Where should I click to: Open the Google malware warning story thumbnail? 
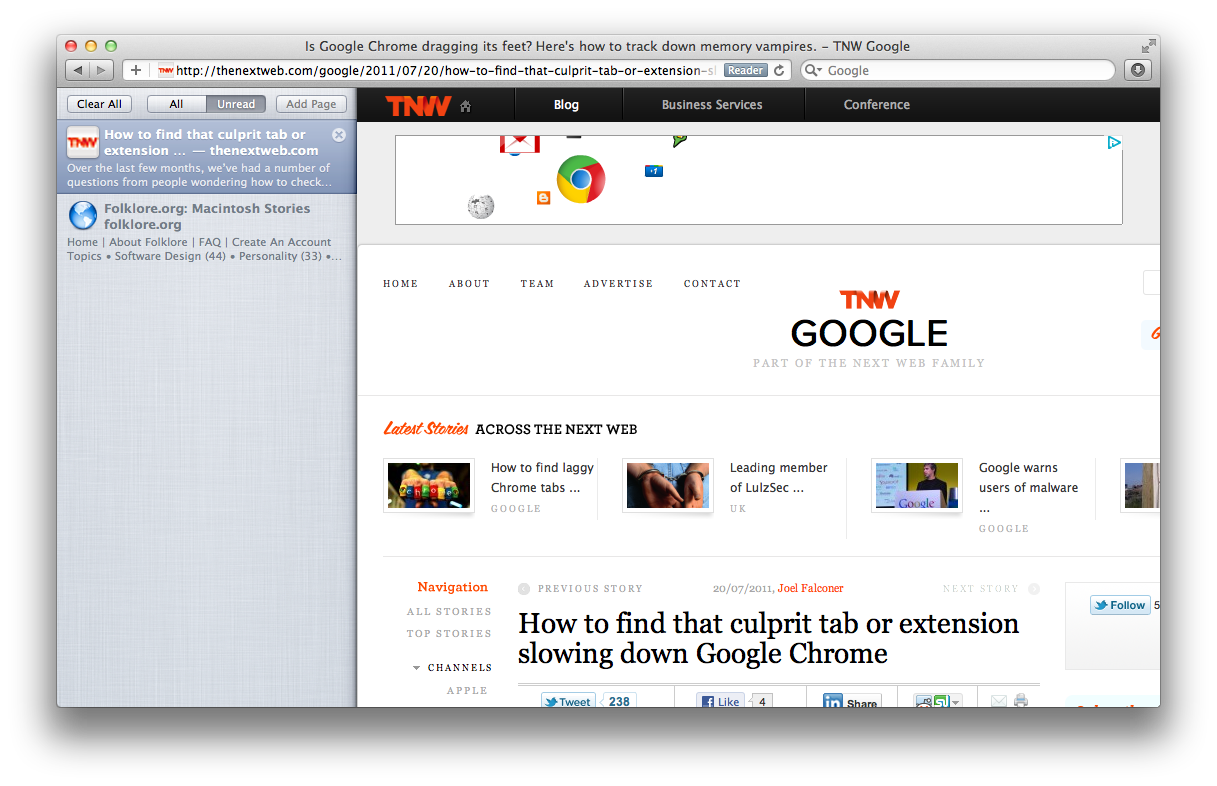tap(917, 485)
